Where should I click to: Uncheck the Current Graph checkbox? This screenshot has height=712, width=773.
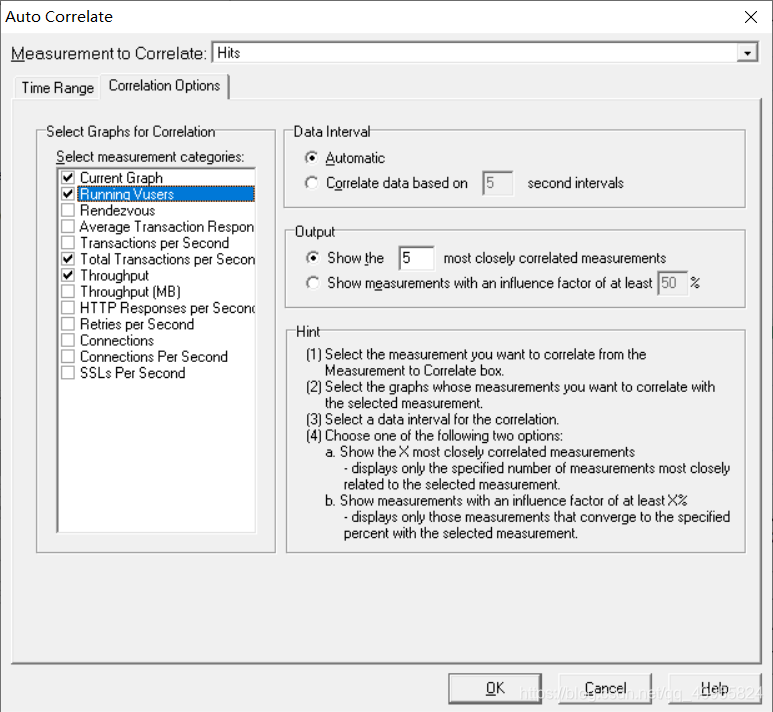pyautogui.click(x=68, y=178)
